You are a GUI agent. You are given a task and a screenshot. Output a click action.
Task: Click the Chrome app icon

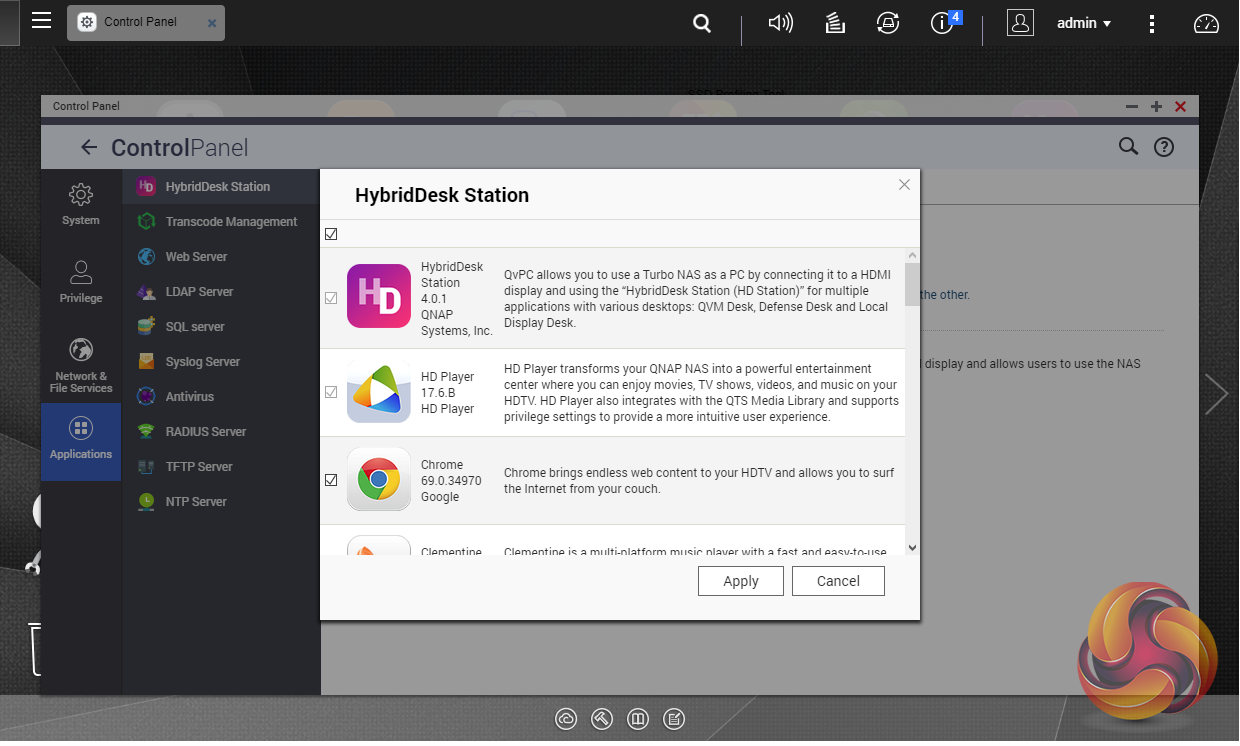pyautogui.click(x=378, y=480)
